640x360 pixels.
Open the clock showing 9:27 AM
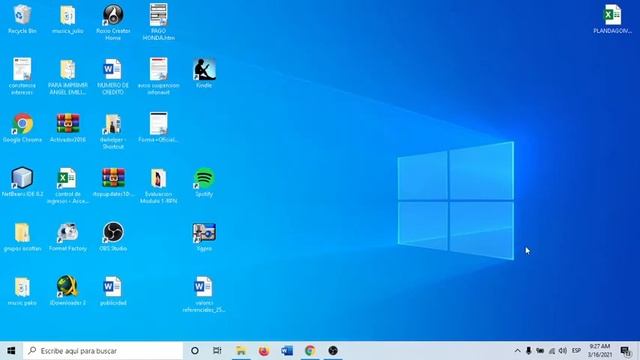pos(600,351)
